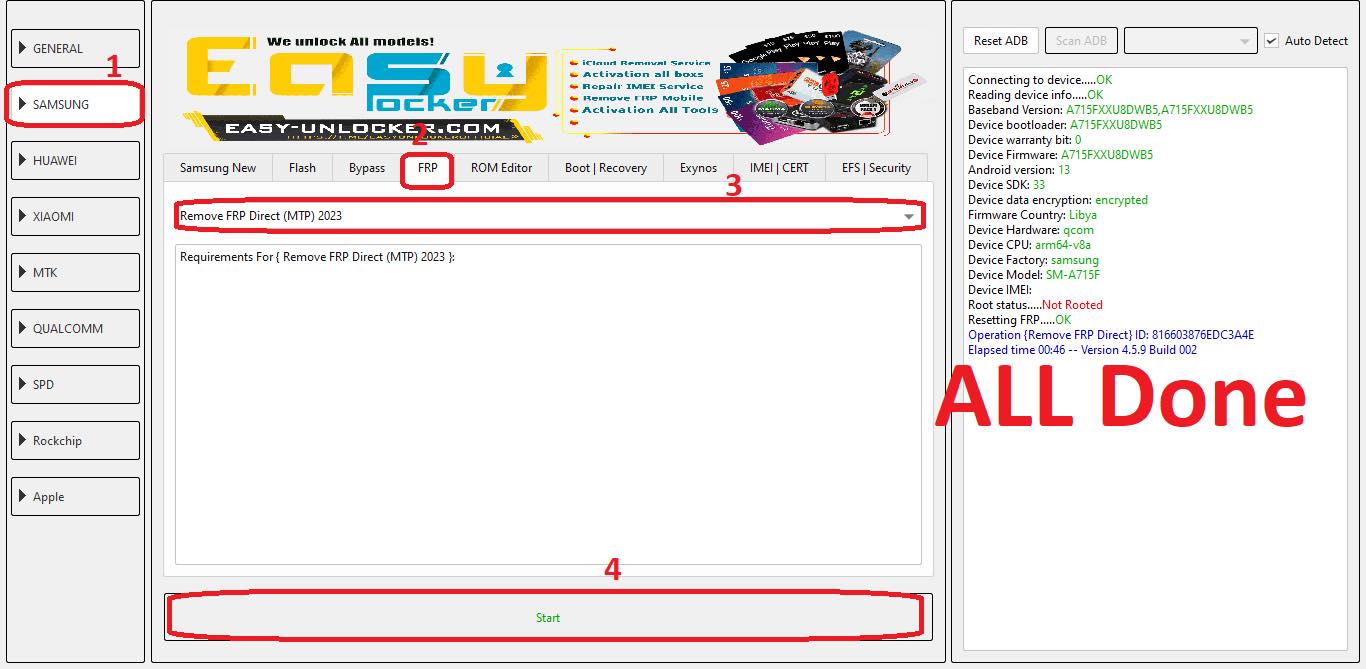Screen dimensions: 1366x669
Task: Click inside the Requirements text area
Action: point(548,405)
